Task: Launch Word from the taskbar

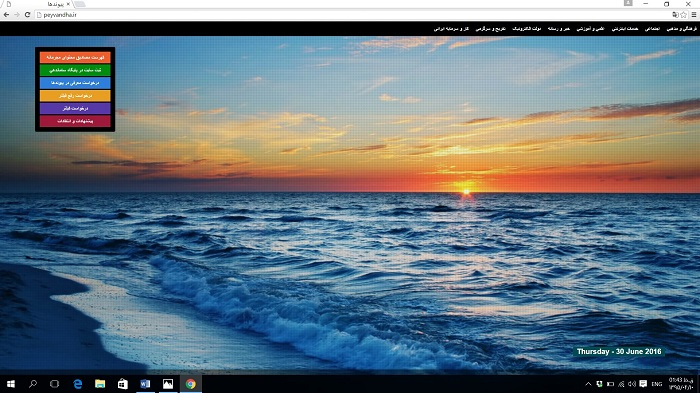Action: pos(145,384)
